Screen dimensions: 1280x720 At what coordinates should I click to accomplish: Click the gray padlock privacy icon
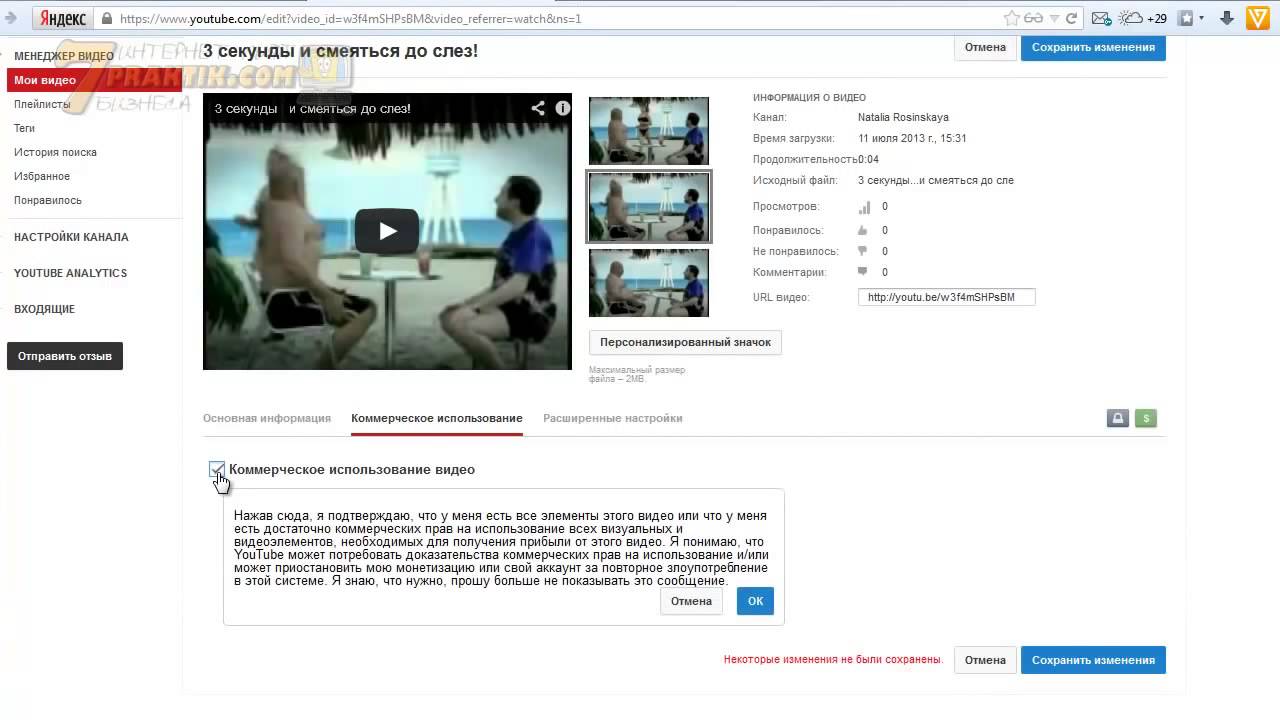[x=1118, y=418]
